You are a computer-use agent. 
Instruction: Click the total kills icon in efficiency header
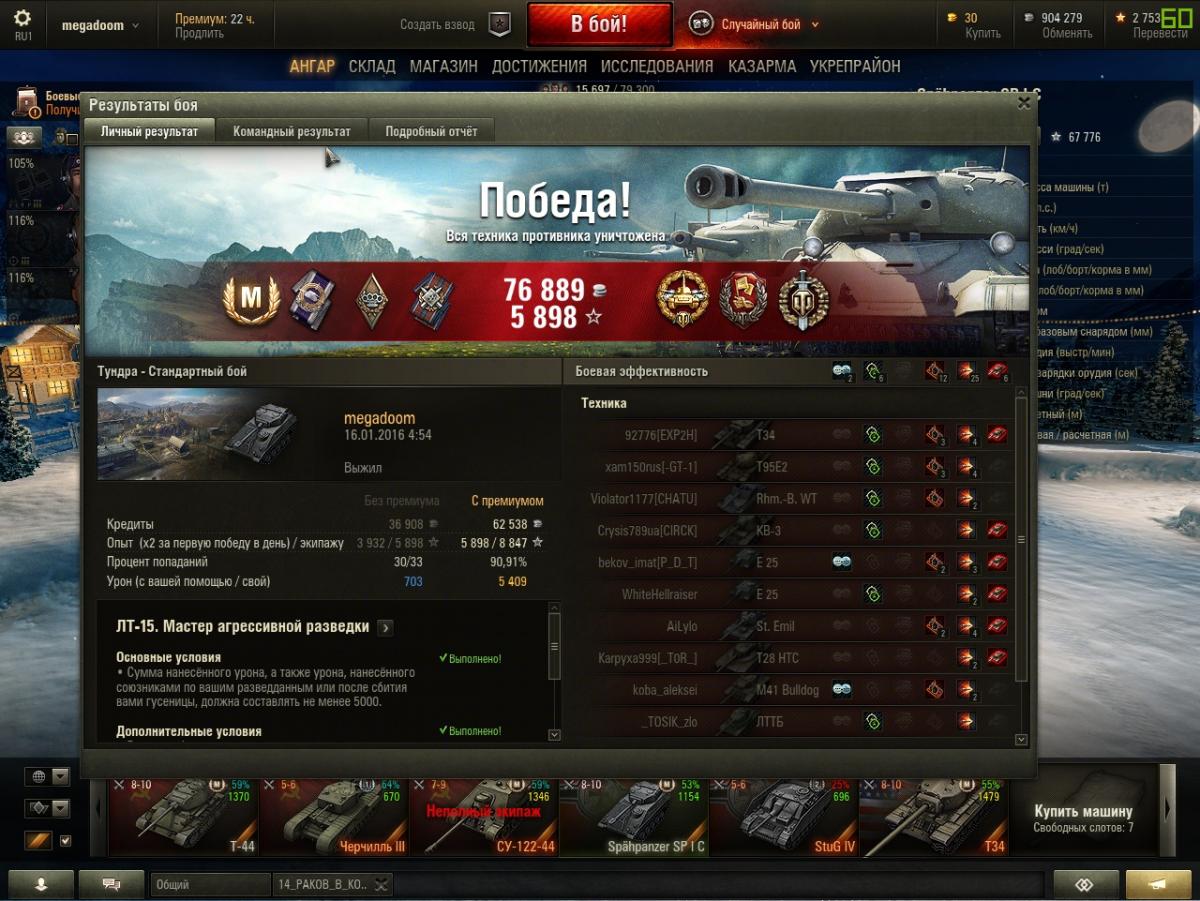[997, 371]
